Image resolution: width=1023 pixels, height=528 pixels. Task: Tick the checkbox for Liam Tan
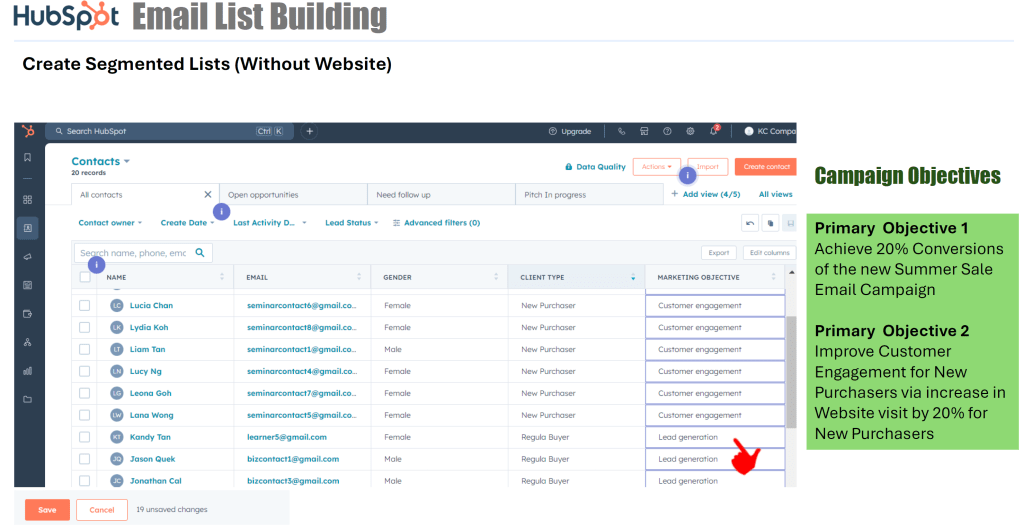85,350
